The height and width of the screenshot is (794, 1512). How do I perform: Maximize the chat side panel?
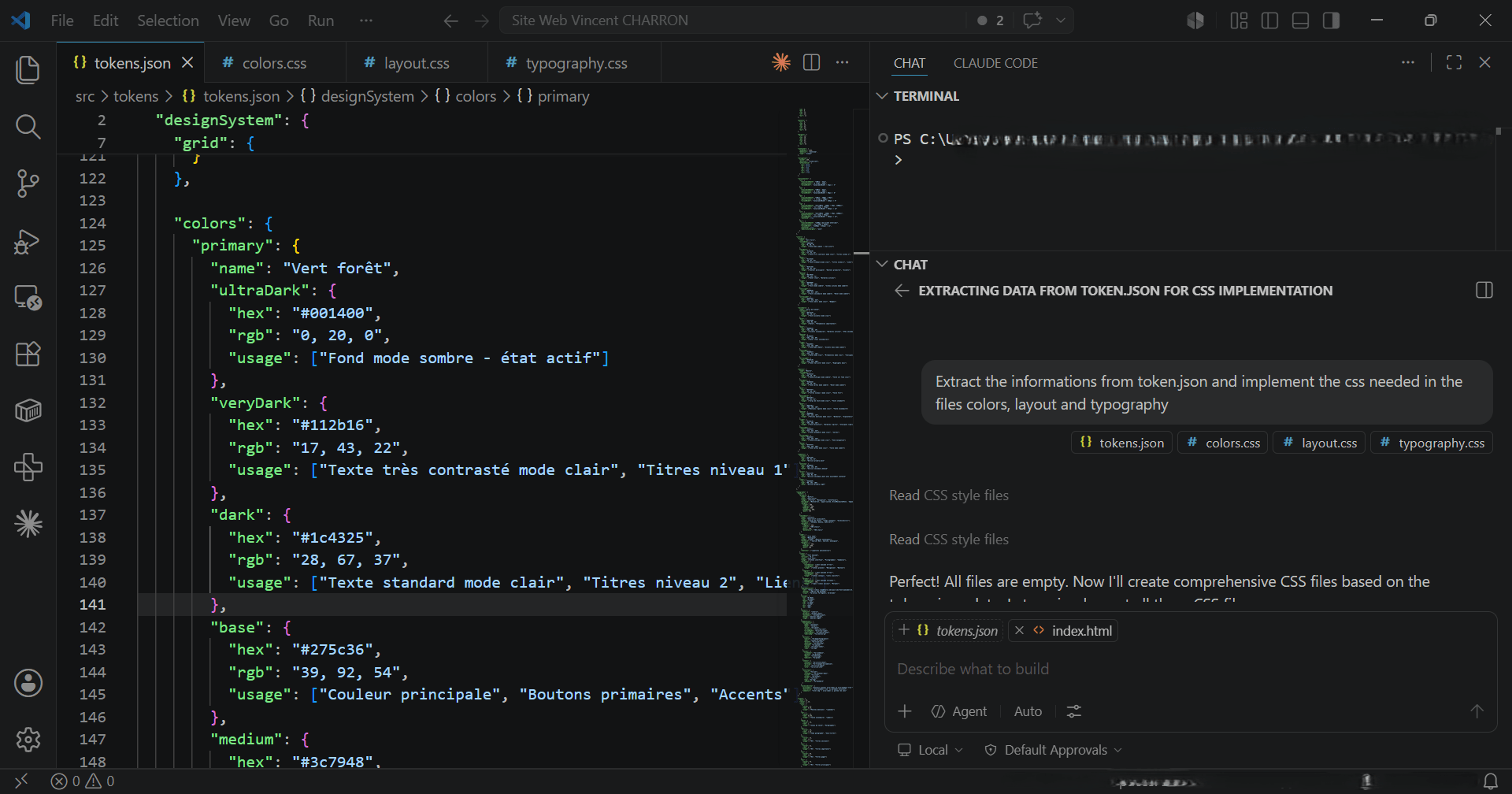pos(1455,62)
